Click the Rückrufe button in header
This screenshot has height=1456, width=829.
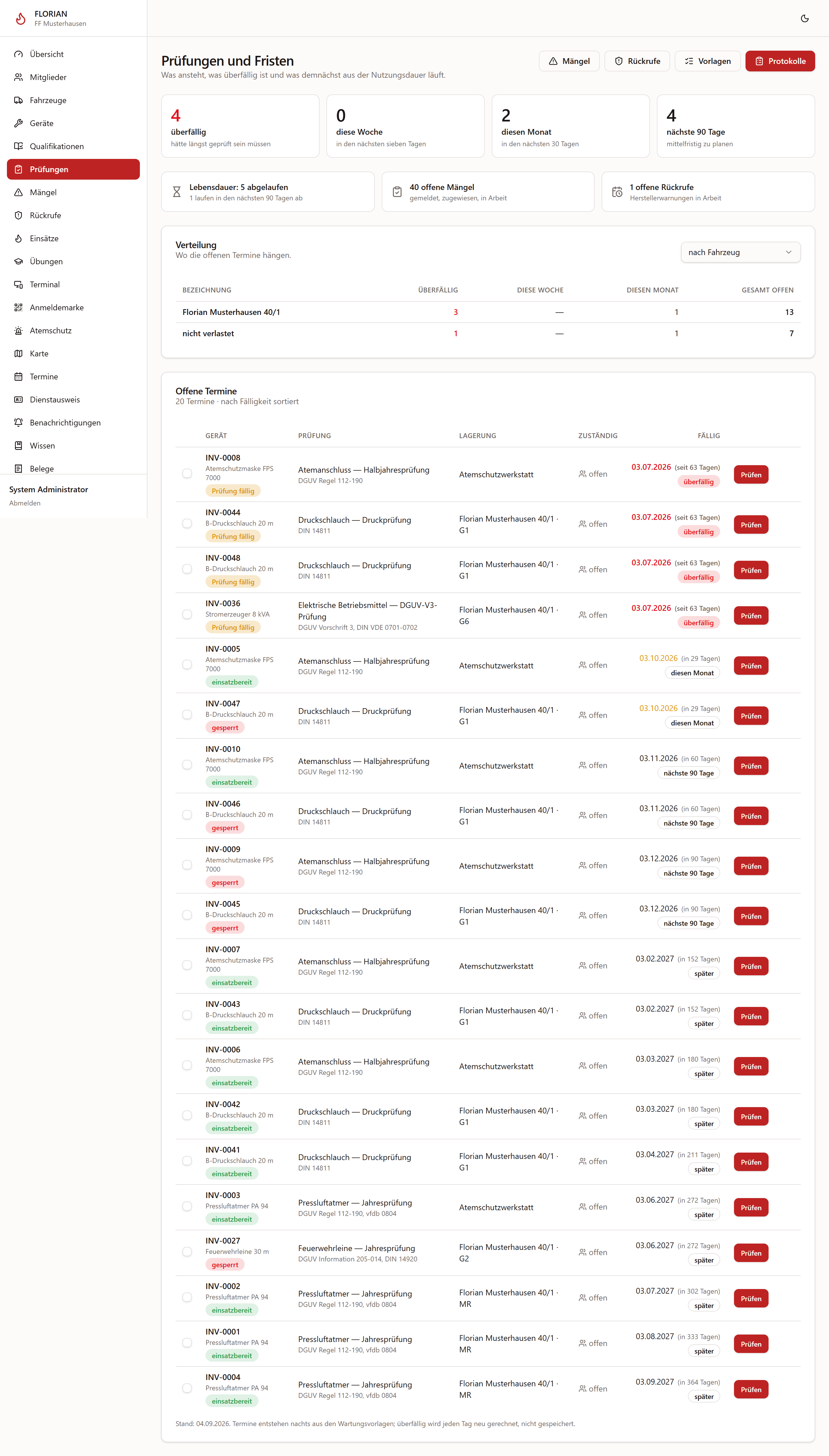pyautogui.click(x=637, y=61)
